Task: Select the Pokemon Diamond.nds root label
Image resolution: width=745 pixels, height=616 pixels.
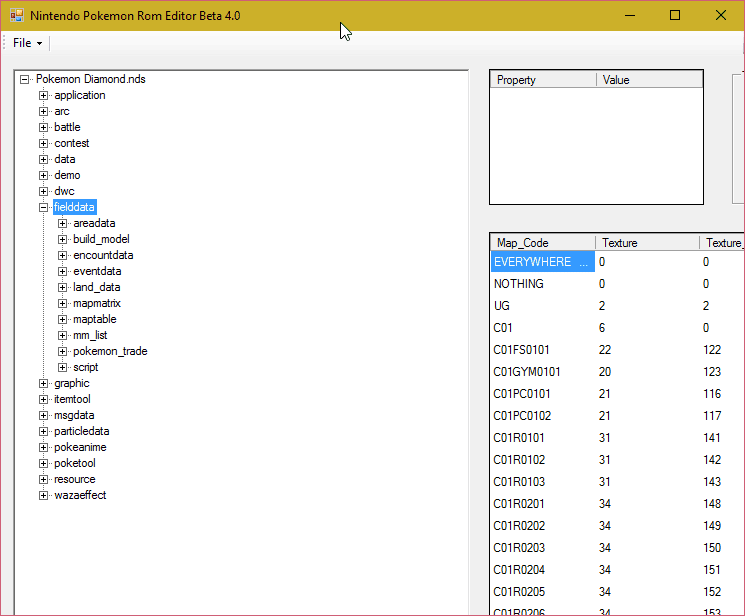Action: pyautogui.click(x=91, y=79)
